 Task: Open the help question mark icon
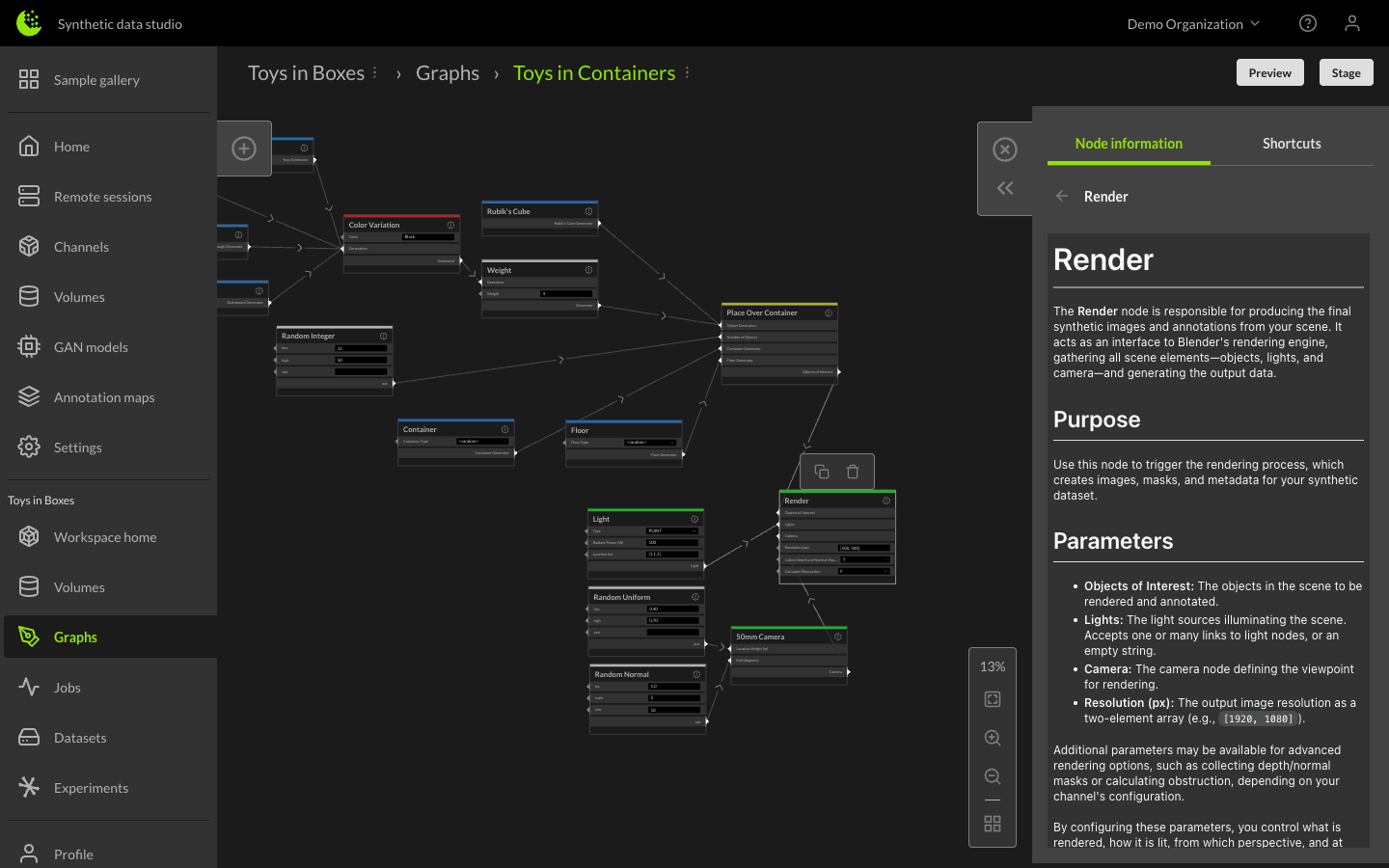coord(1307,23)
